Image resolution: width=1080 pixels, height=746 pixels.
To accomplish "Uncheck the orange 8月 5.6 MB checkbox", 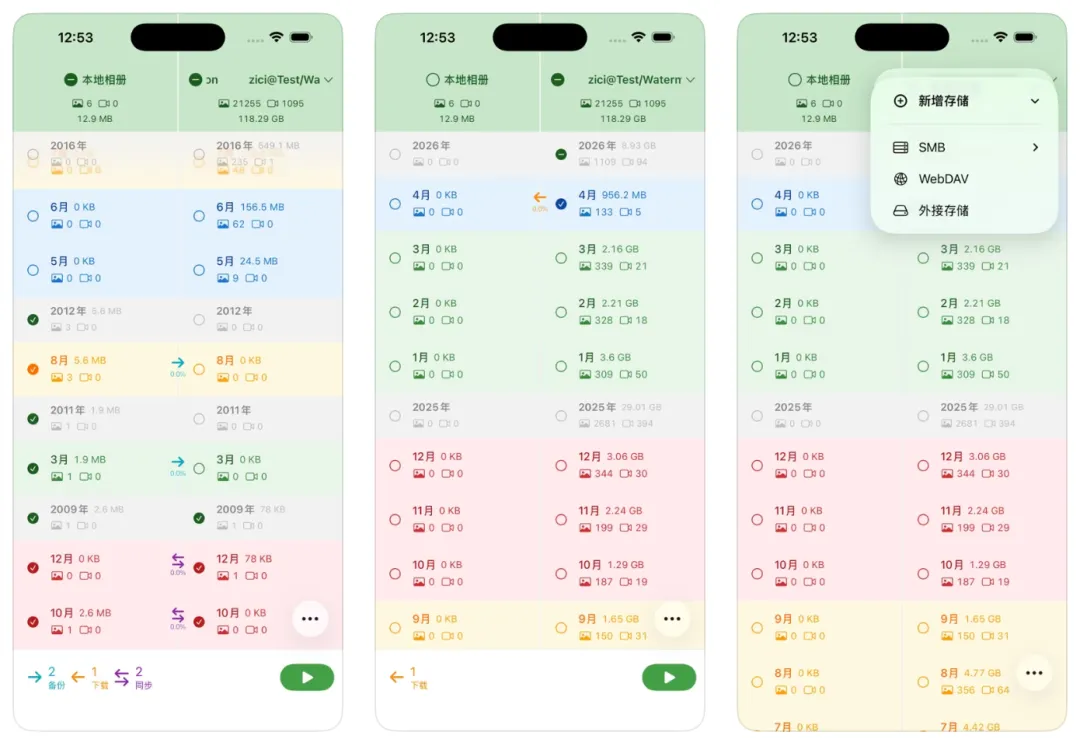I will tap(33, 369).
